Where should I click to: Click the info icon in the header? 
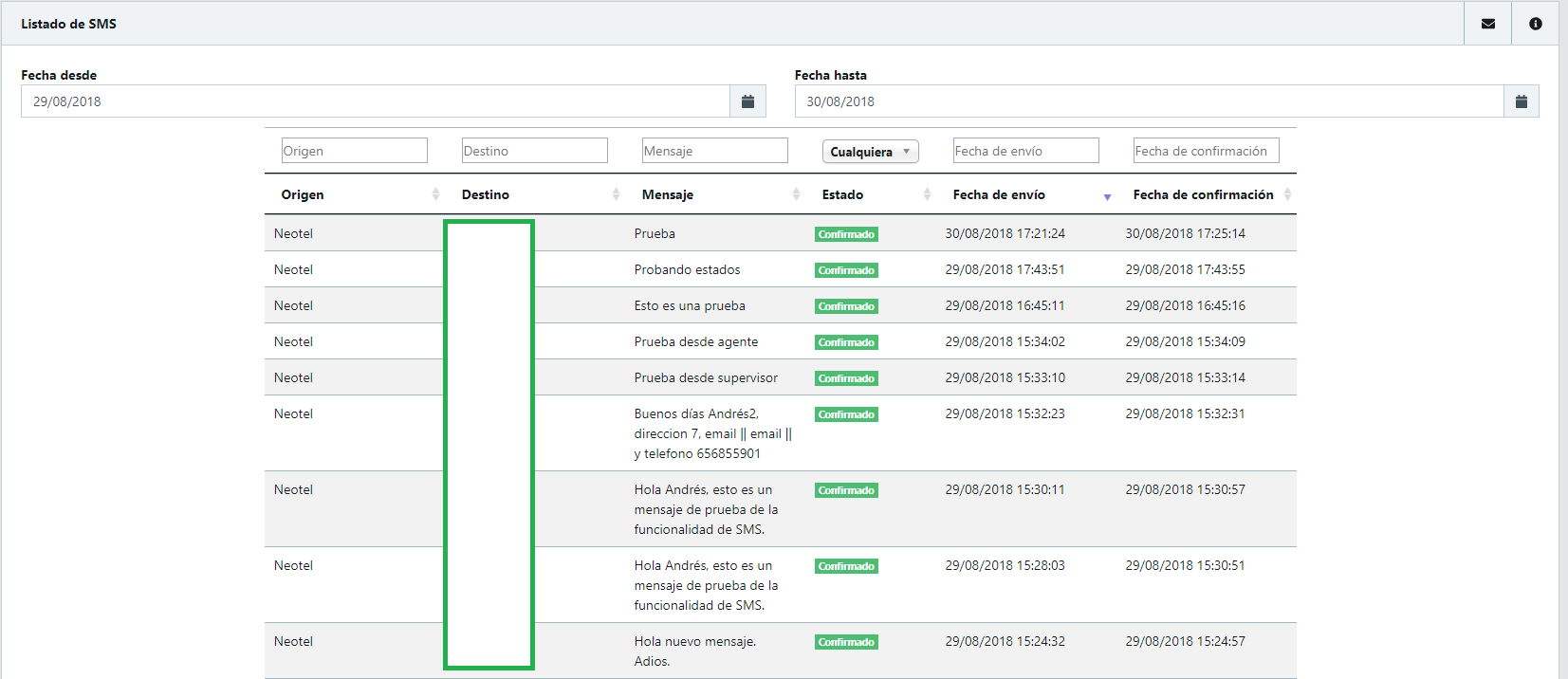pyautogui.click(x=1535, y=24)
